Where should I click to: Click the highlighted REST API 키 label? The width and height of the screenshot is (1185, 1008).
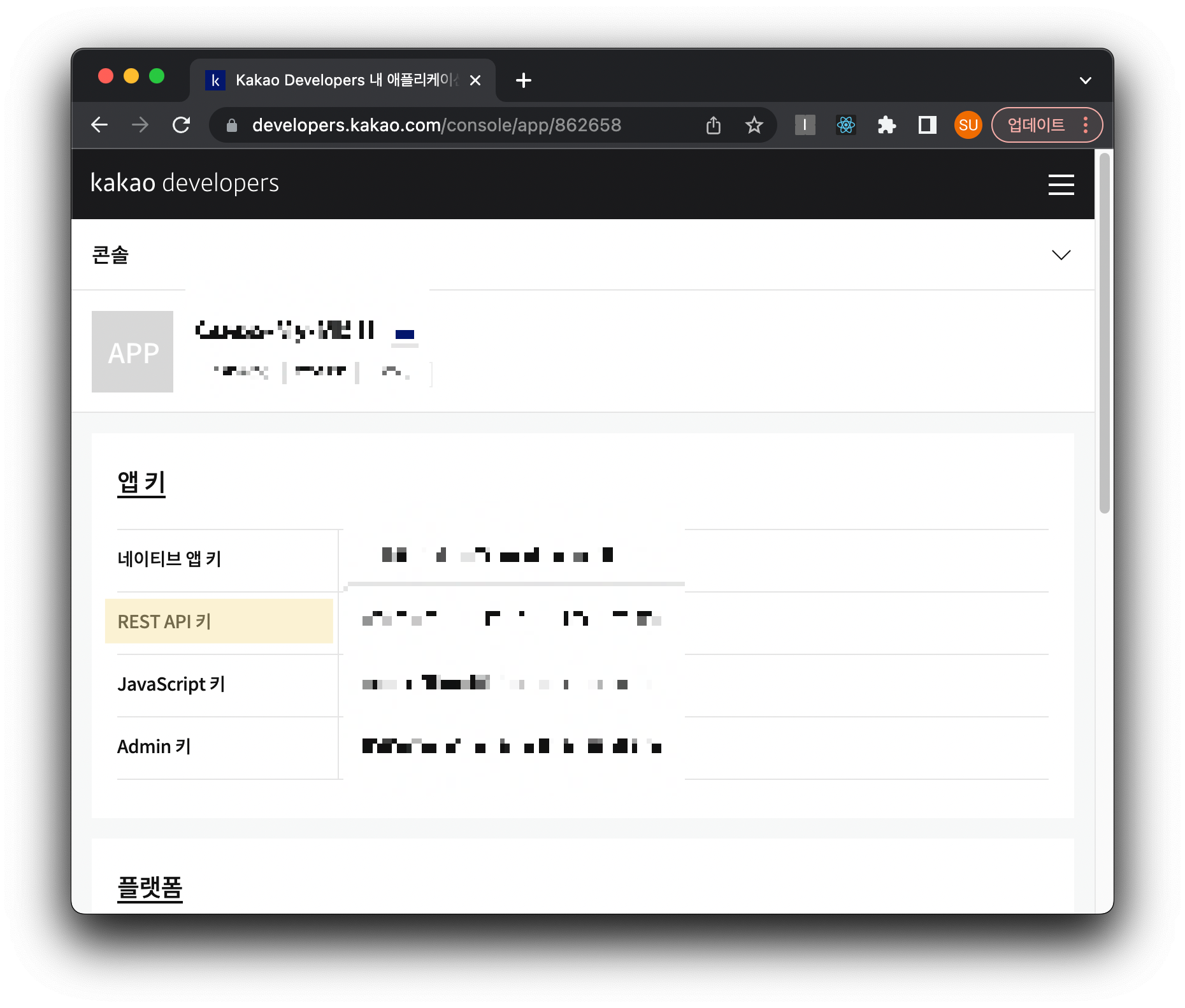coord(164,622)
